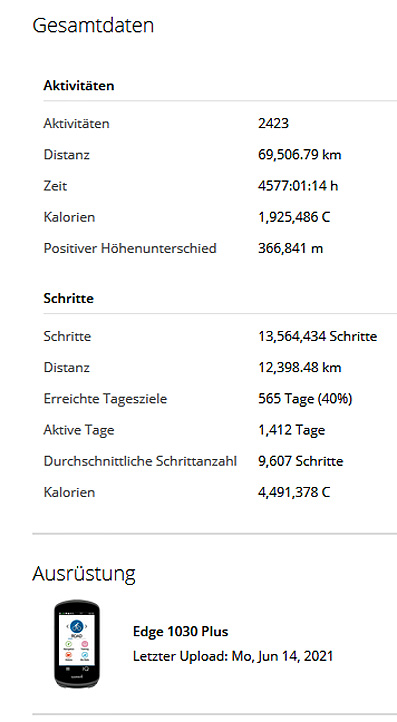
Task: Click the Positiver Höhenunterschied label
Action: pos(130,249)
